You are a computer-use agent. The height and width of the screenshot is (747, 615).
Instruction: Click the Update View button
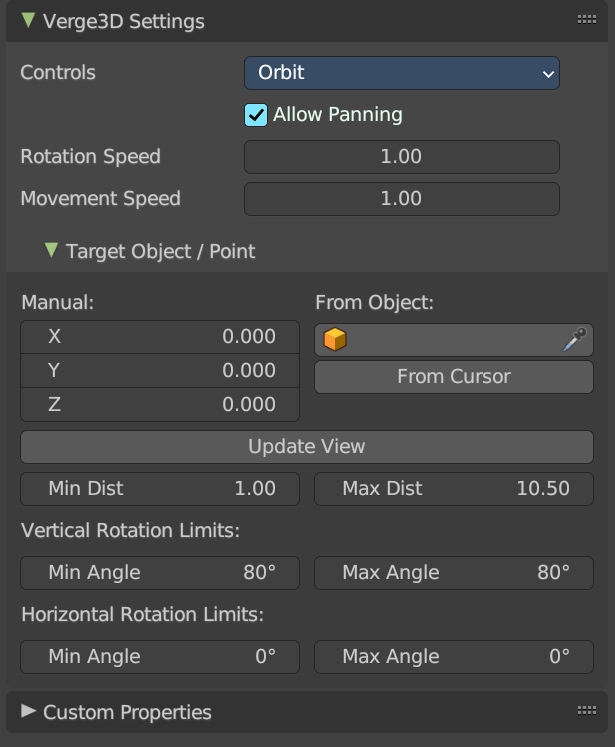[x=307, y=447]
